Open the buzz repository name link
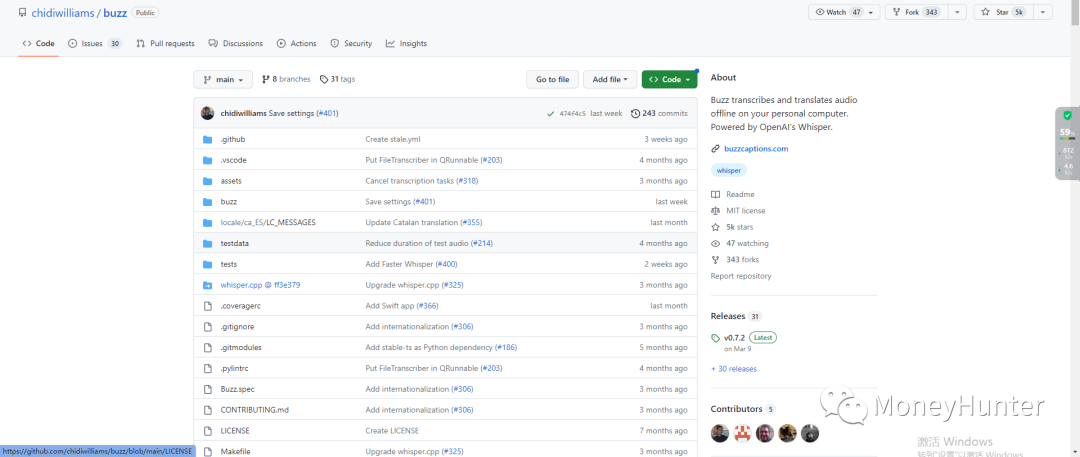This screenshot has width=1080, height=457. pyautogui.click(x=115, y=12)
